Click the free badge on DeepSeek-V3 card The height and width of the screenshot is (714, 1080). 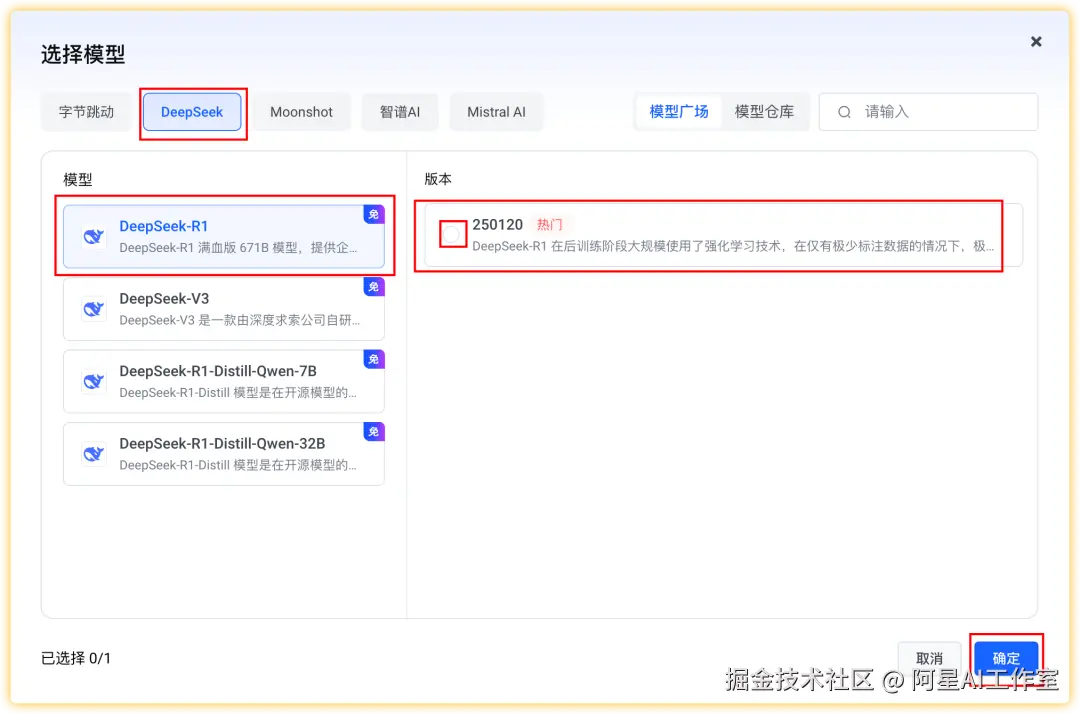(x=373, y=286)
